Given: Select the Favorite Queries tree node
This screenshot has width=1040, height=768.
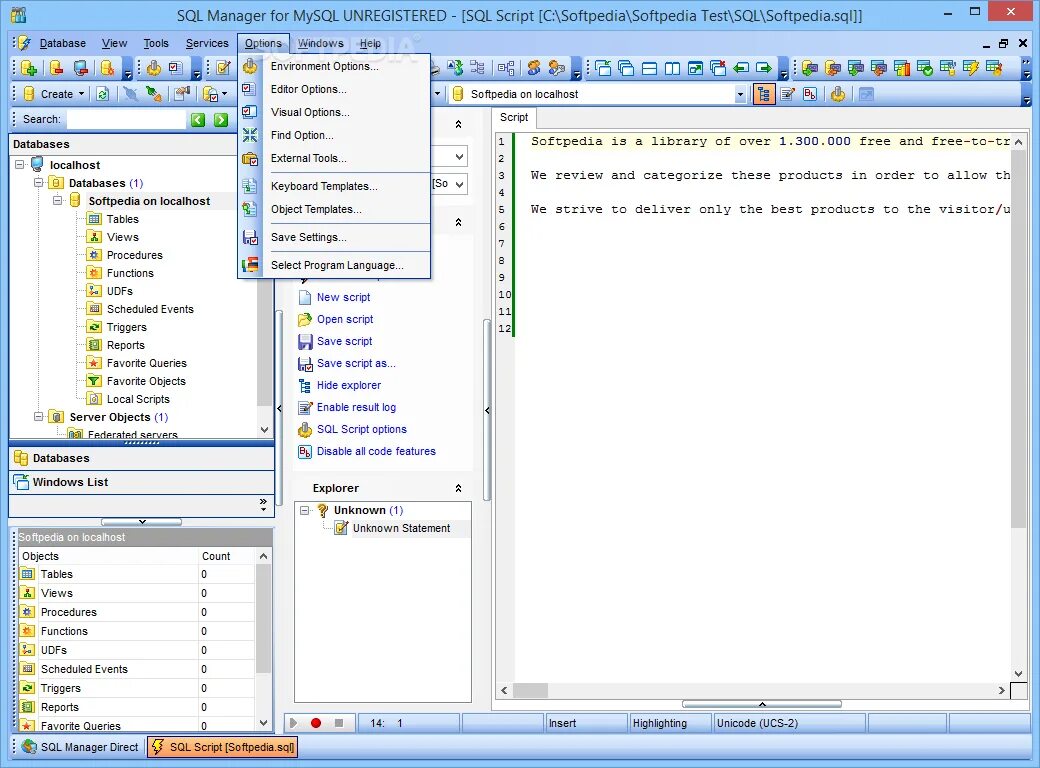Looking at the screenshot, I should click(x=147, y=363).
